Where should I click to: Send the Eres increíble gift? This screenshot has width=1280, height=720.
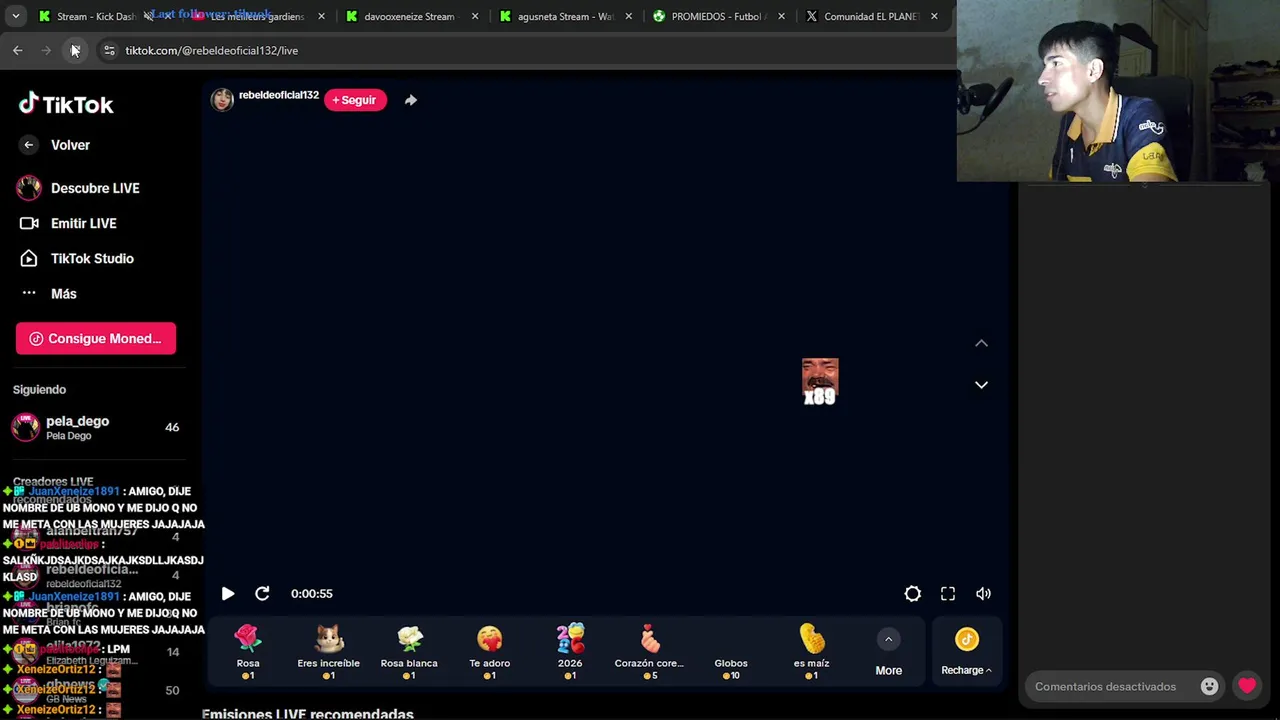click(x=328, y=652)
